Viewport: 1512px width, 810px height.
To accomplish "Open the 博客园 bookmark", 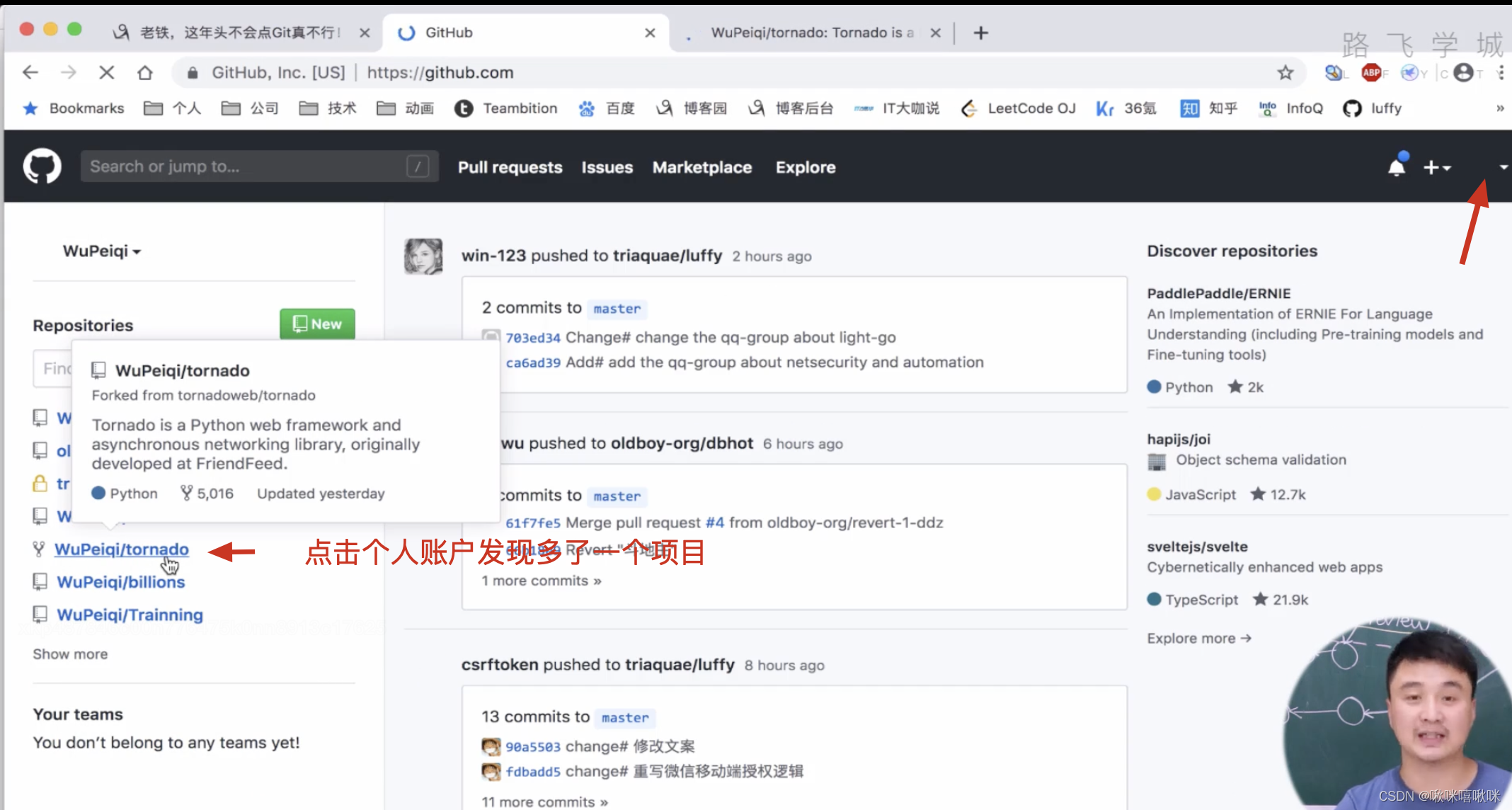I will coord(692,108).
